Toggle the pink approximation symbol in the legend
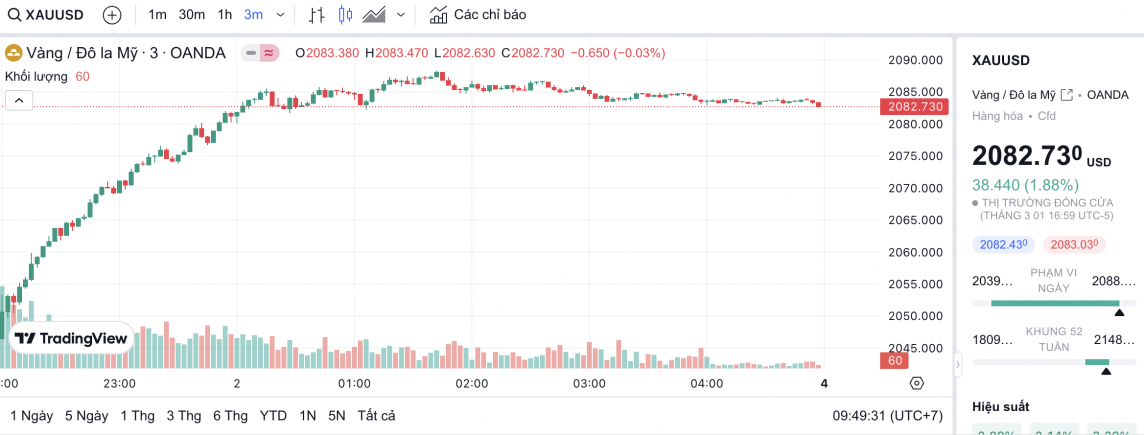Viewport: 1144px width, 435px height. click(x=269, y=53)
